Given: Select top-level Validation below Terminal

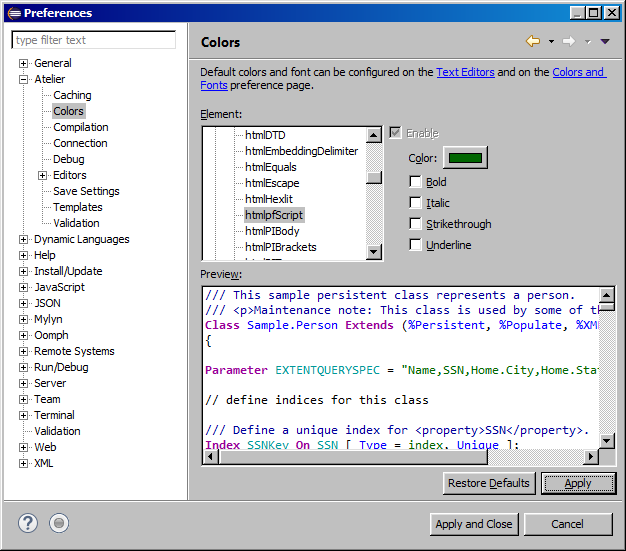Looking at the screenshot, I should [57, 431].
